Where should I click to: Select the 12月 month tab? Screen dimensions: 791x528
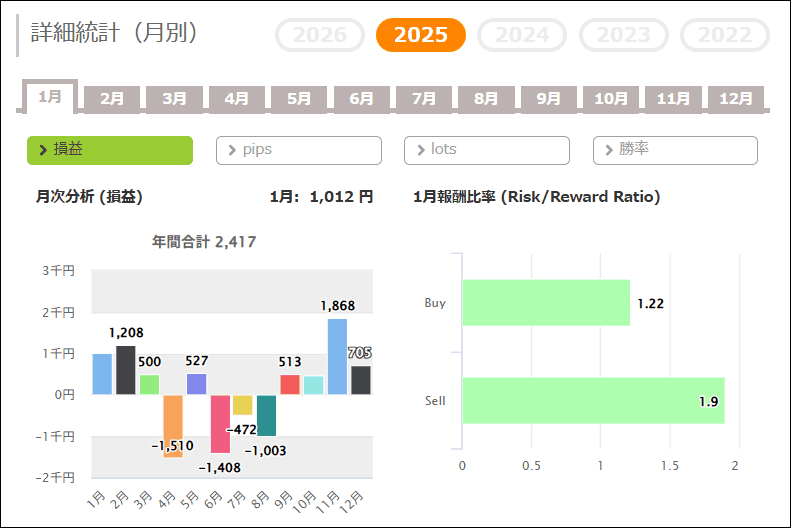coord(735,99)
